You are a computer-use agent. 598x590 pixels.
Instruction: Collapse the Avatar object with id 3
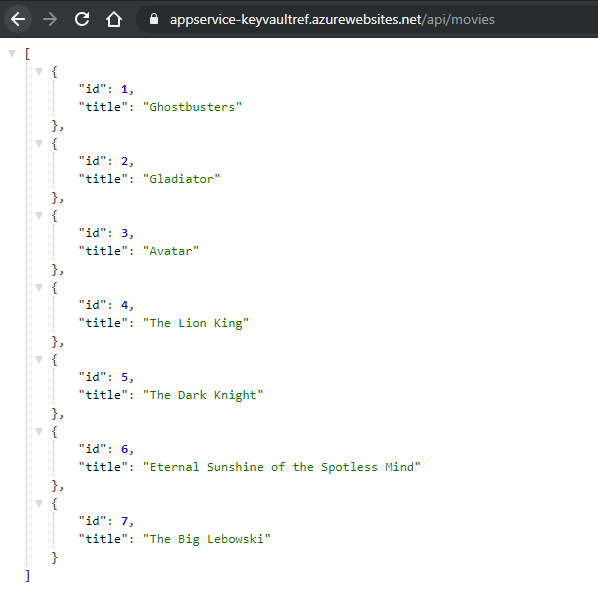coord(39,215)
